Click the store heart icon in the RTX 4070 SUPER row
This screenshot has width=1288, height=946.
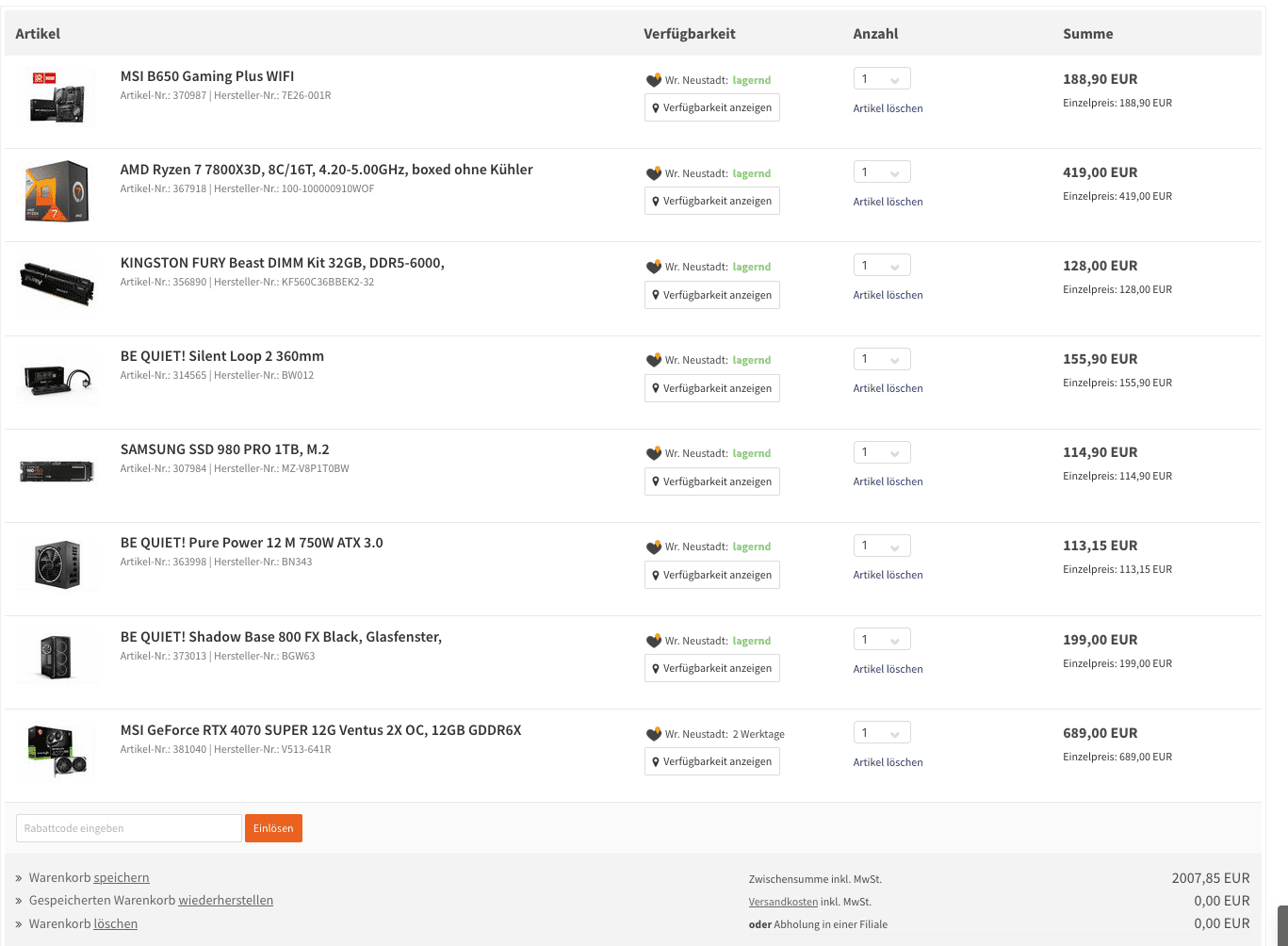point(654,734)
